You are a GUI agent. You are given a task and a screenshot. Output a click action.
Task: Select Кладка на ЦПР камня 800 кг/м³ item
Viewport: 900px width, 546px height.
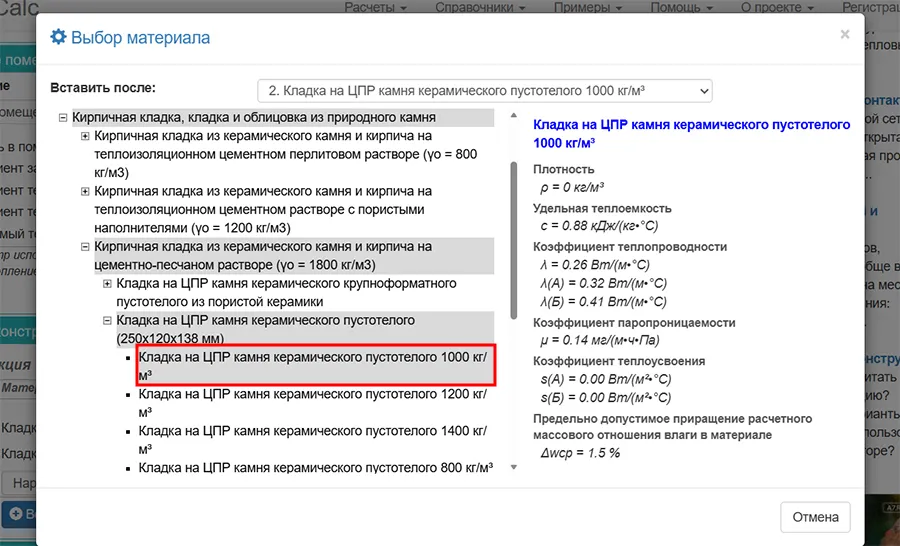click(x=314, y=467)
